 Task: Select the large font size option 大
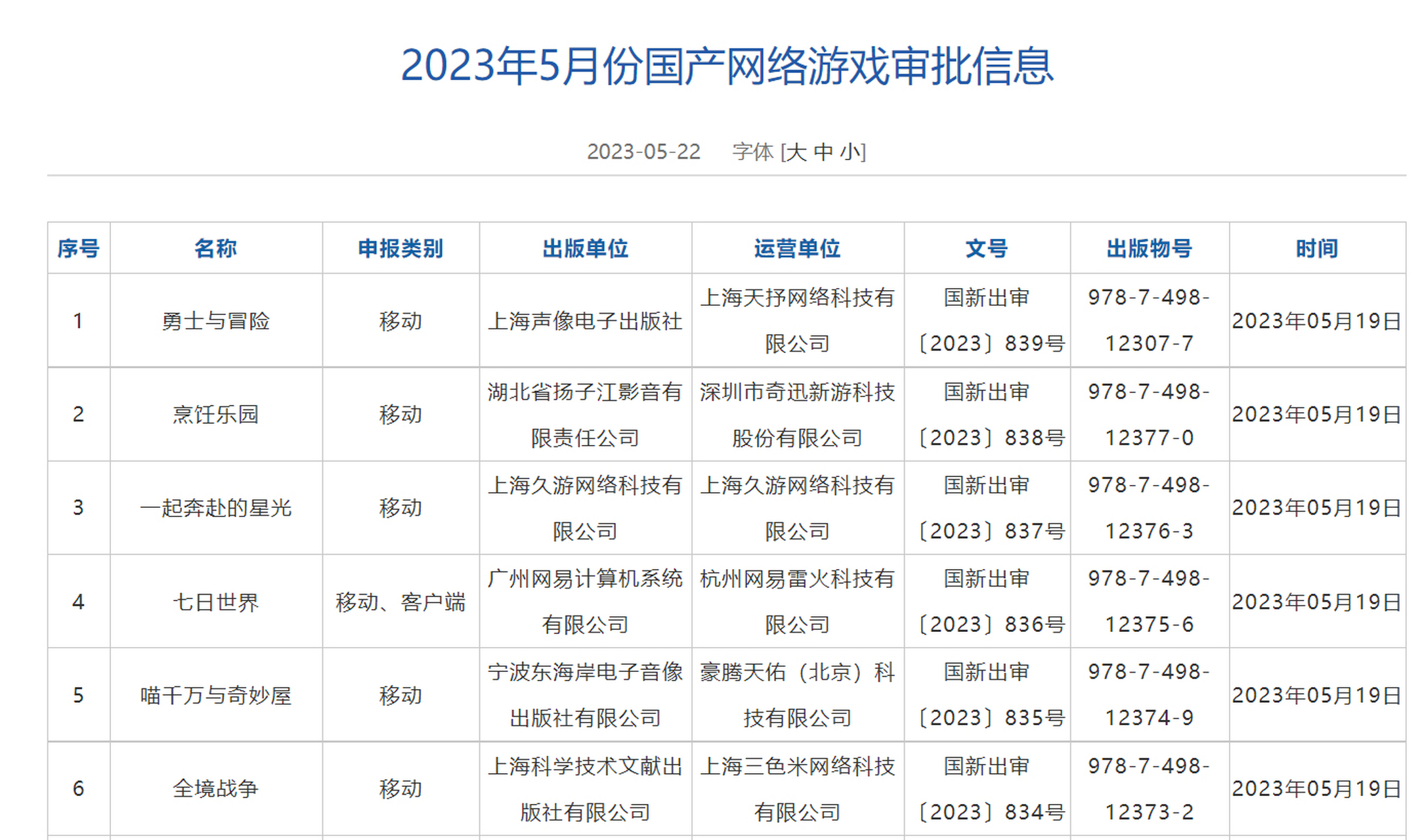tap(796, 152)
